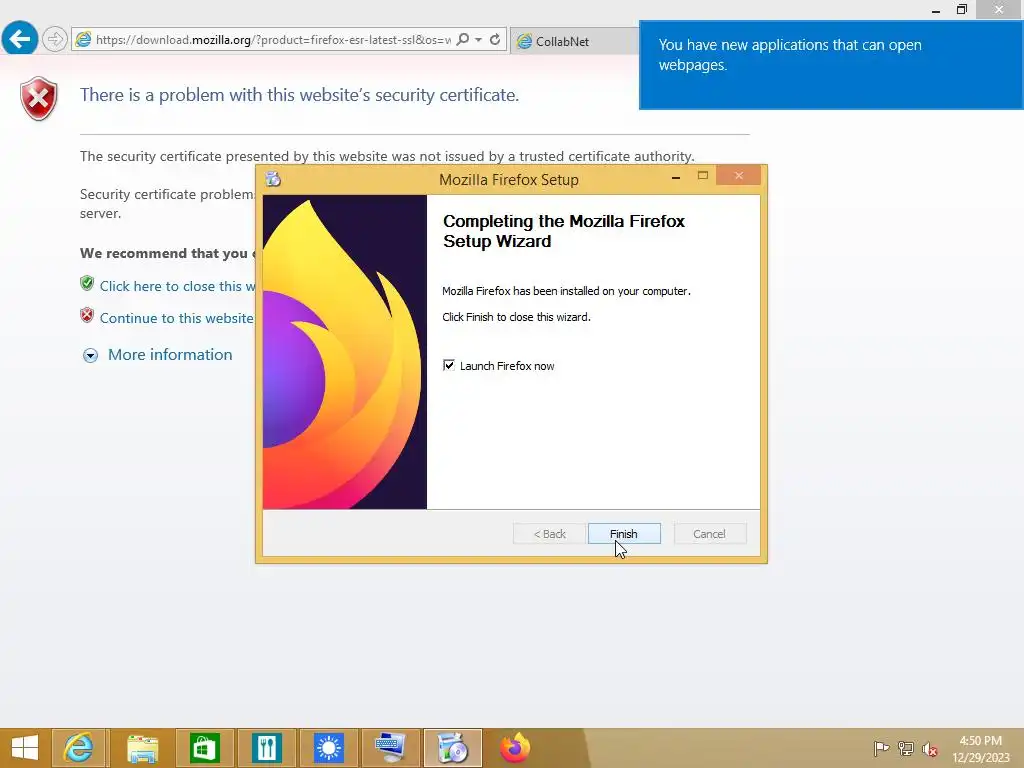Click the new applications notification banner
This screenshot has height=768, width=1024.
[x=831, y=65]
